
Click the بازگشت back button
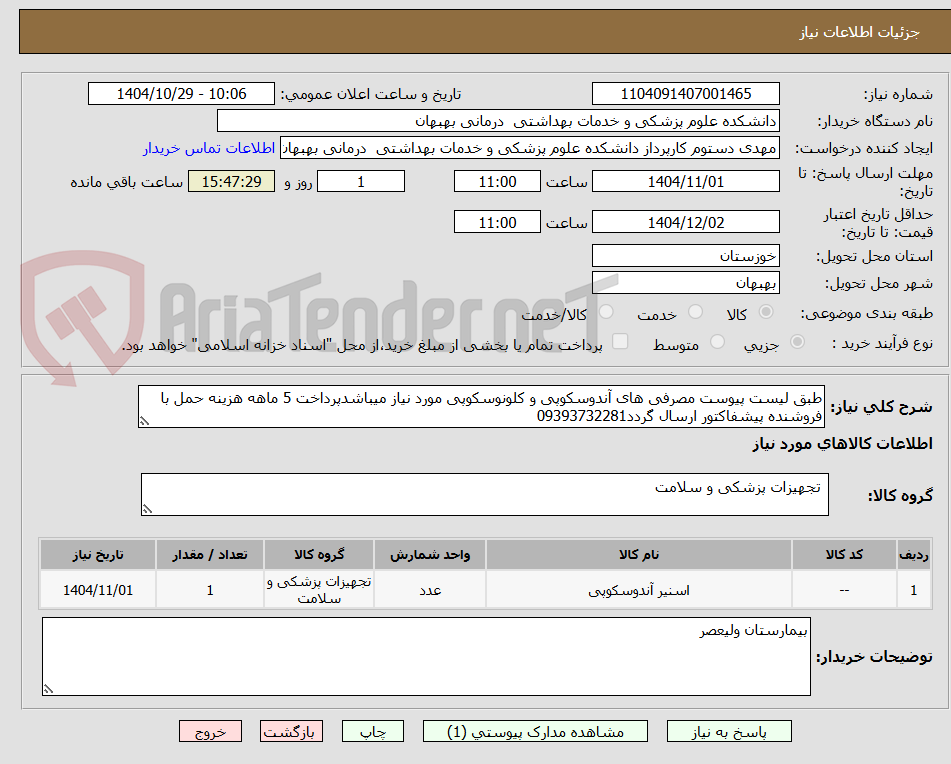coord(291,731)
